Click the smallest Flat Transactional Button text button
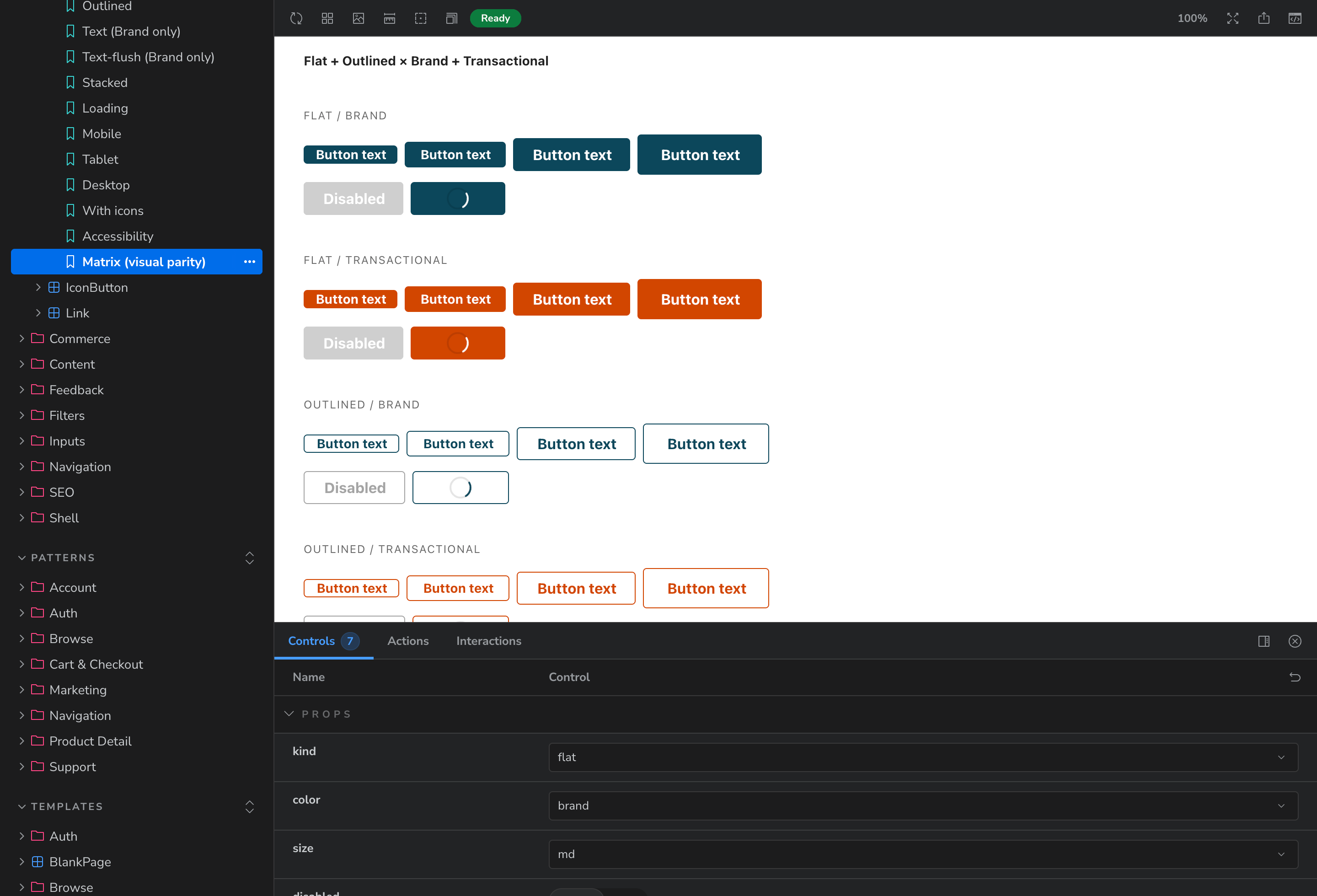The image size is (1317, 896). [x=350, y=299]
